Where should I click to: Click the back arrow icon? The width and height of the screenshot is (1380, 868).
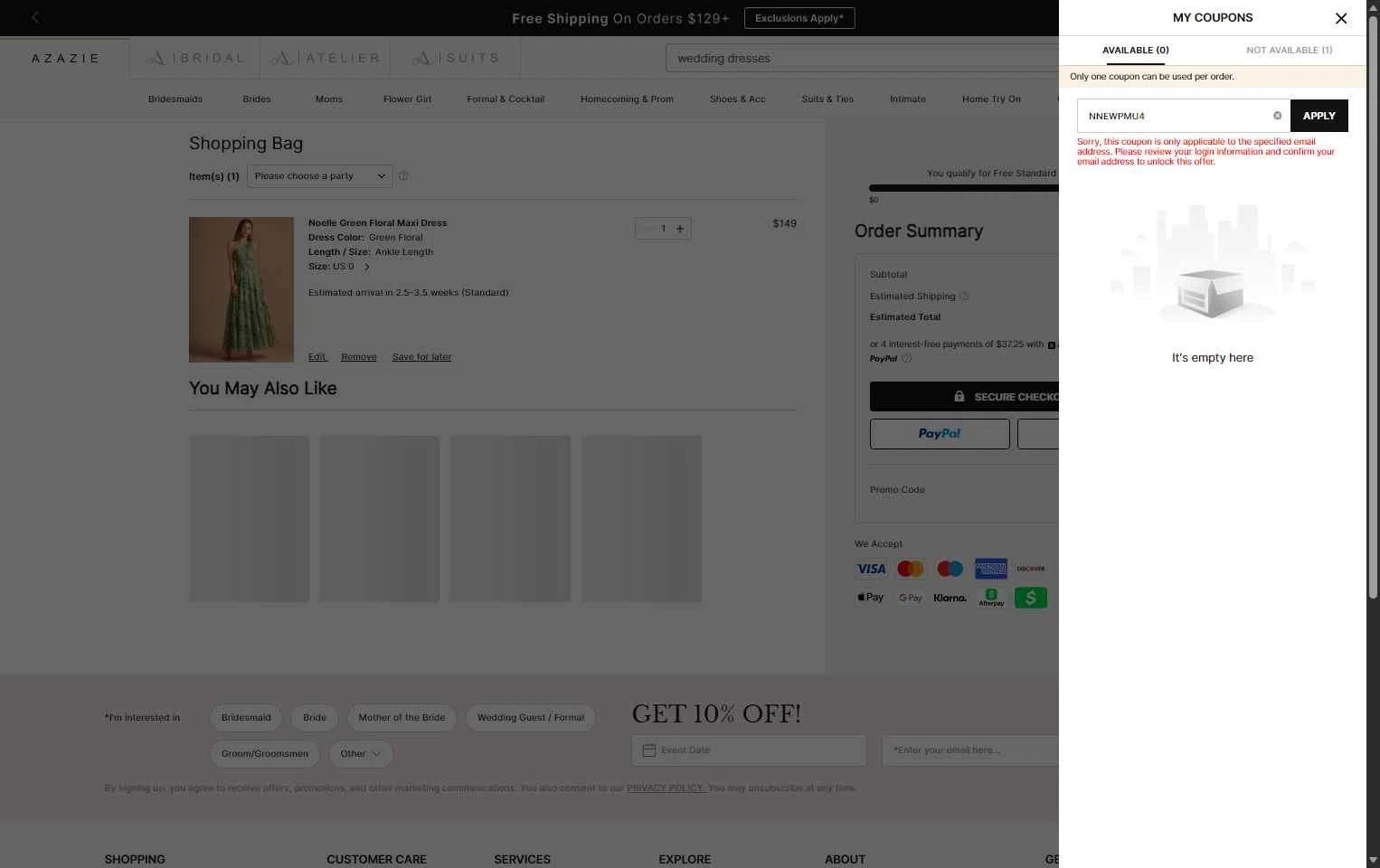(35, 17)
